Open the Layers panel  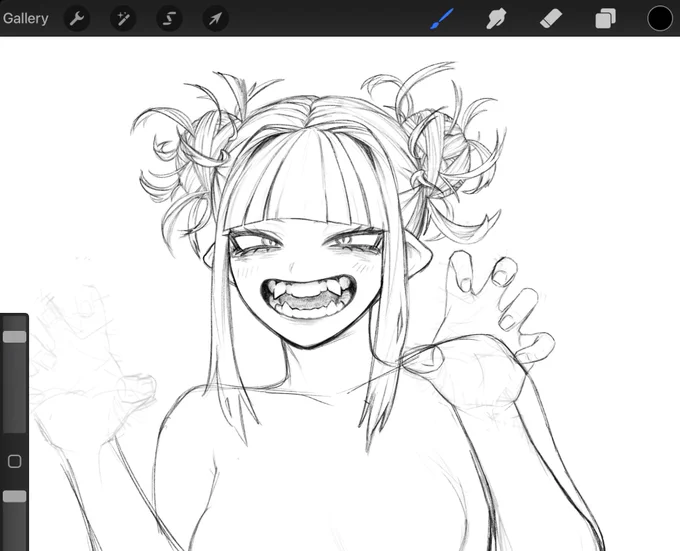pos(605,19)
